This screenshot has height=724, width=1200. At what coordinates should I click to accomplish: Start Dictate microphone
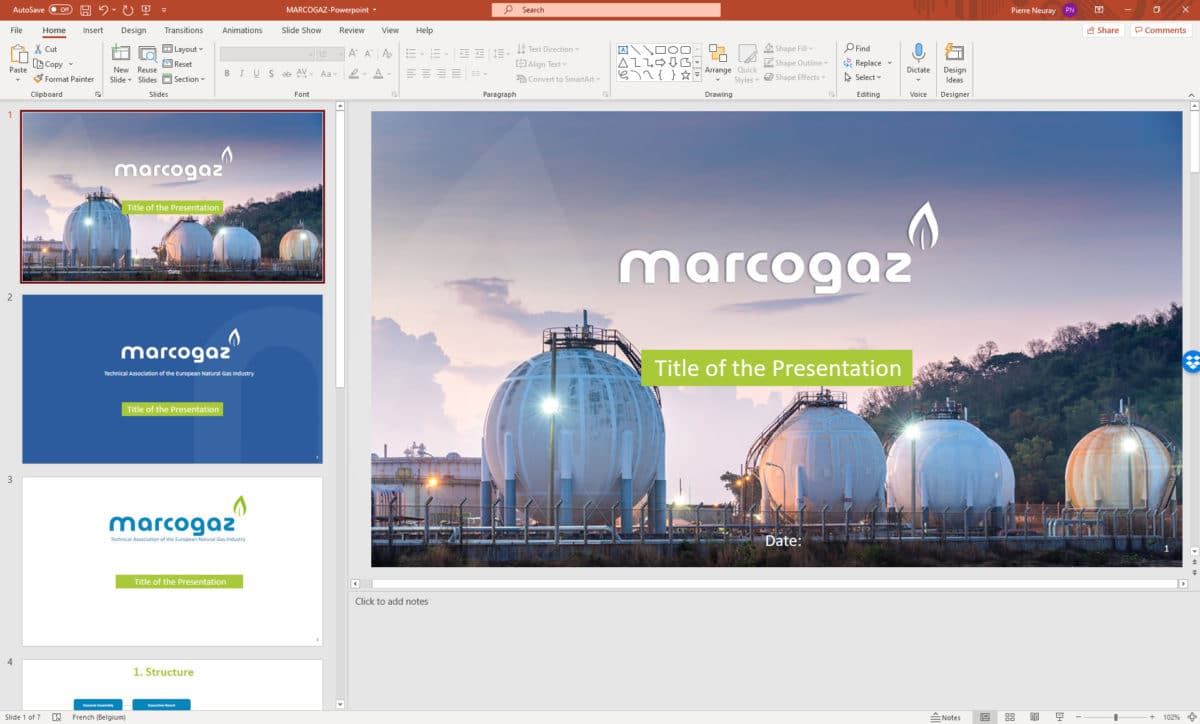[918, 59]
